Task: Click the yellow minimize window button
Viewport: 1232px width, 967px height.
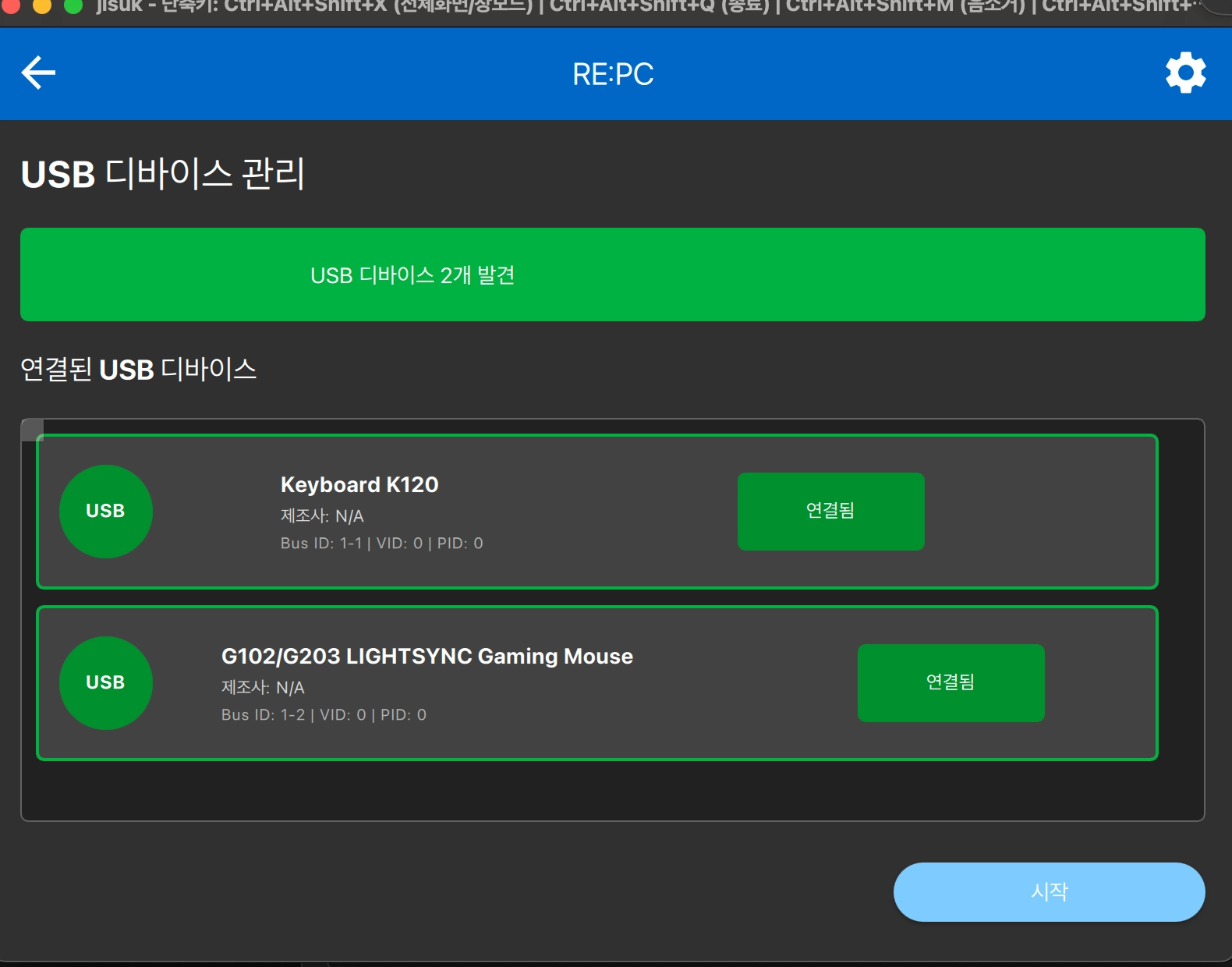Action: point(42,5)
